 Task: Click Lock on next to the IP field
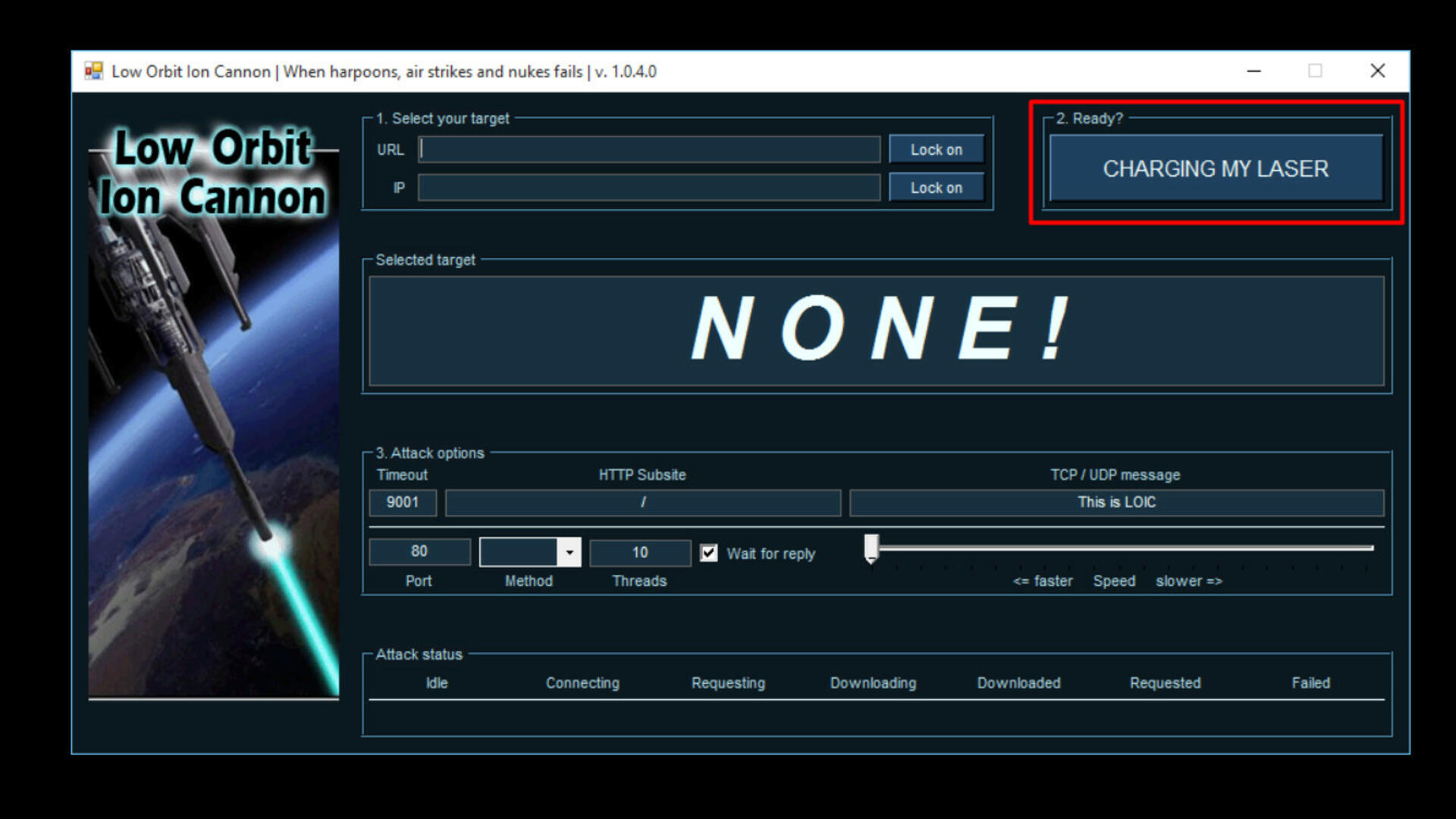click(937, 187)
